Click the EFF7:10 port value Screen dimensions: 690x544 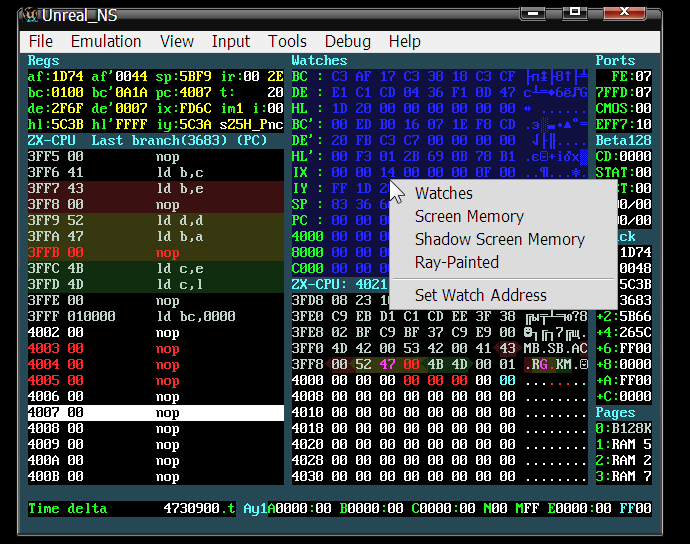(x=624, y=125)
